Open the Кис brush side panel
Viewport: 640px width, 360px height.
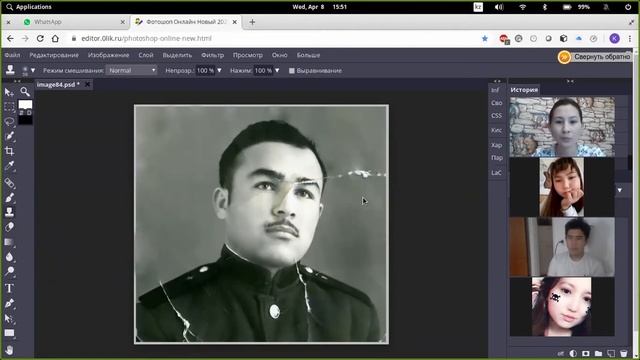pos(496,131)
